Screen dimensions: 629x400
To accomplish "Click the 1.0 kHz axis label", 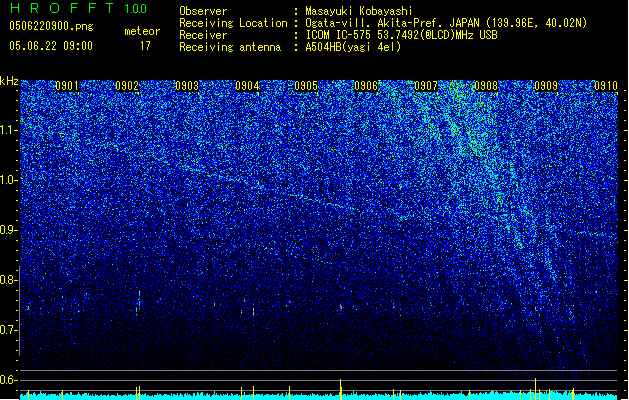I will [x=8, y=180].
